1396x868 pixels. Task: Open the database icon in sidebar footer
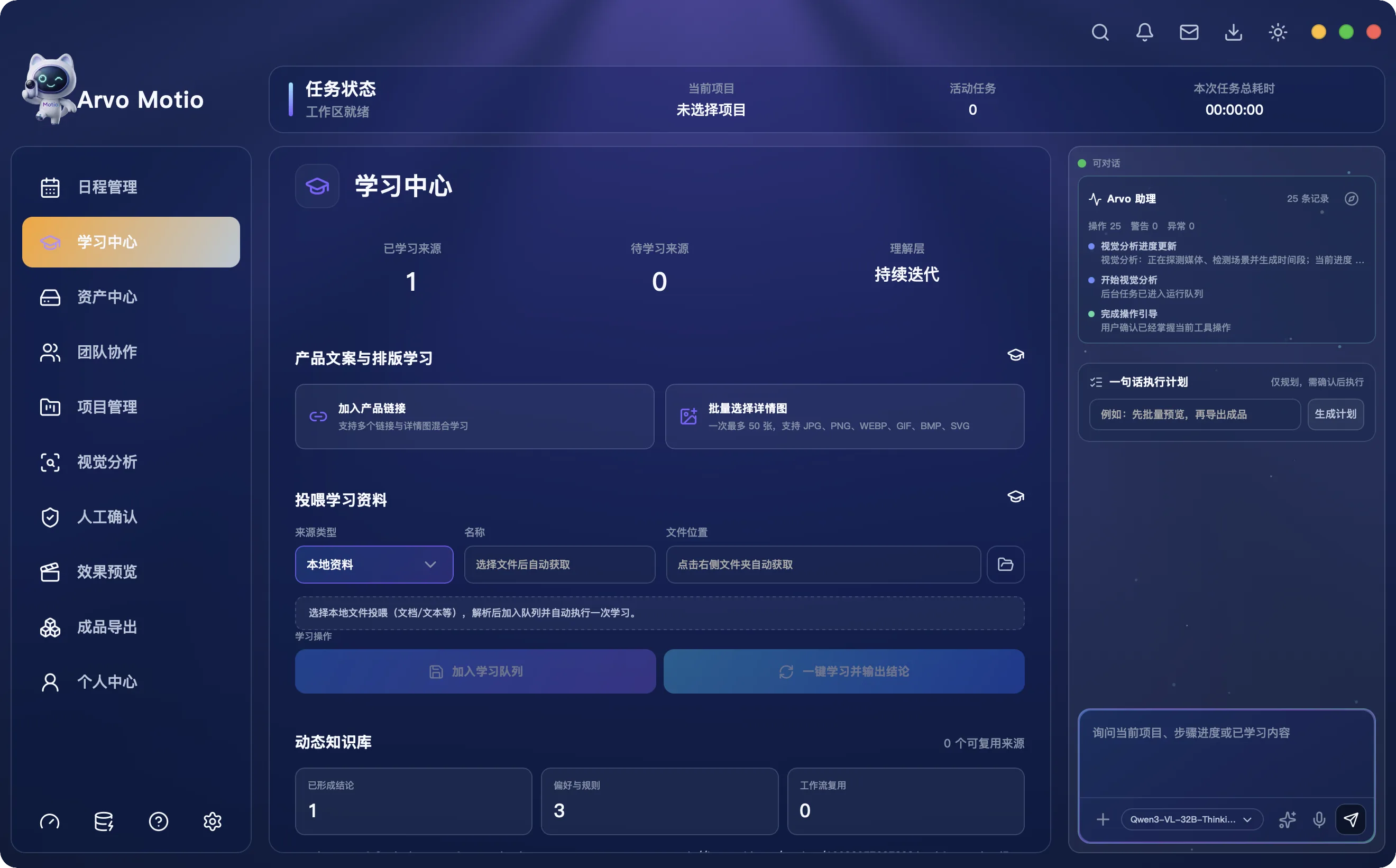tap(104, 821)
